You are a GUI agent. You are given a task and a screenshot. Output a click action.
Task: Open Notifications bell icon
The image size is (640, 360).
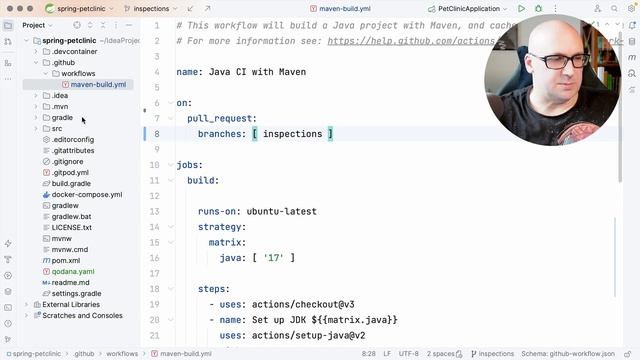(632, 25)
